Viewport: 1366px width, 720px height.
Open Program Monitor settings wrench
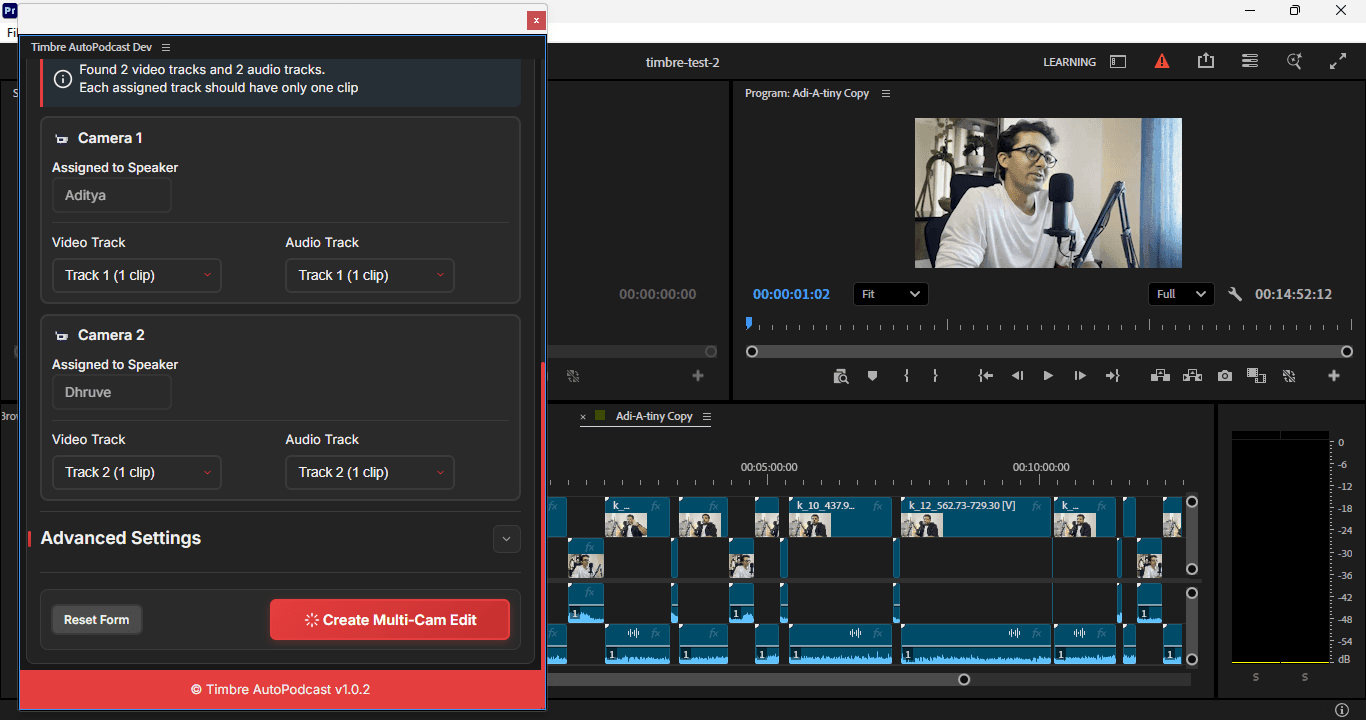[x=1234, y=294]
